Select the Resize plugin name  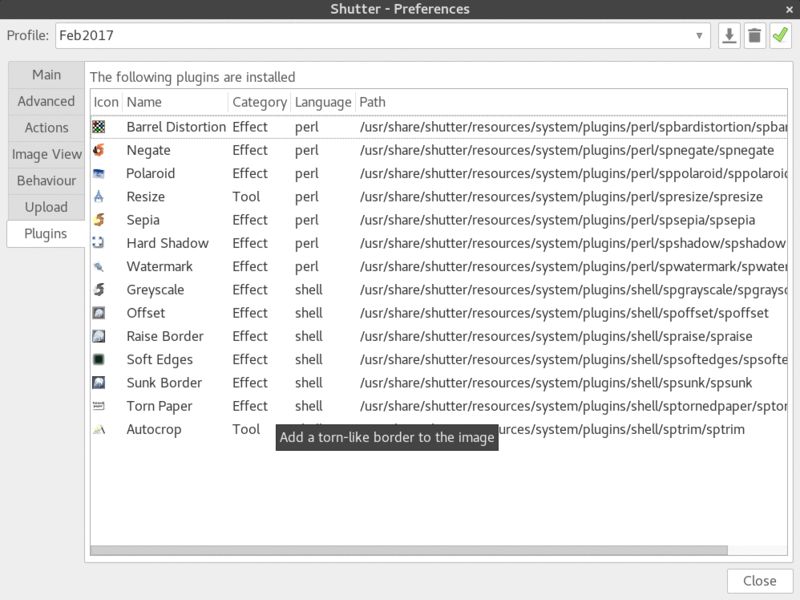pos(145,197)
